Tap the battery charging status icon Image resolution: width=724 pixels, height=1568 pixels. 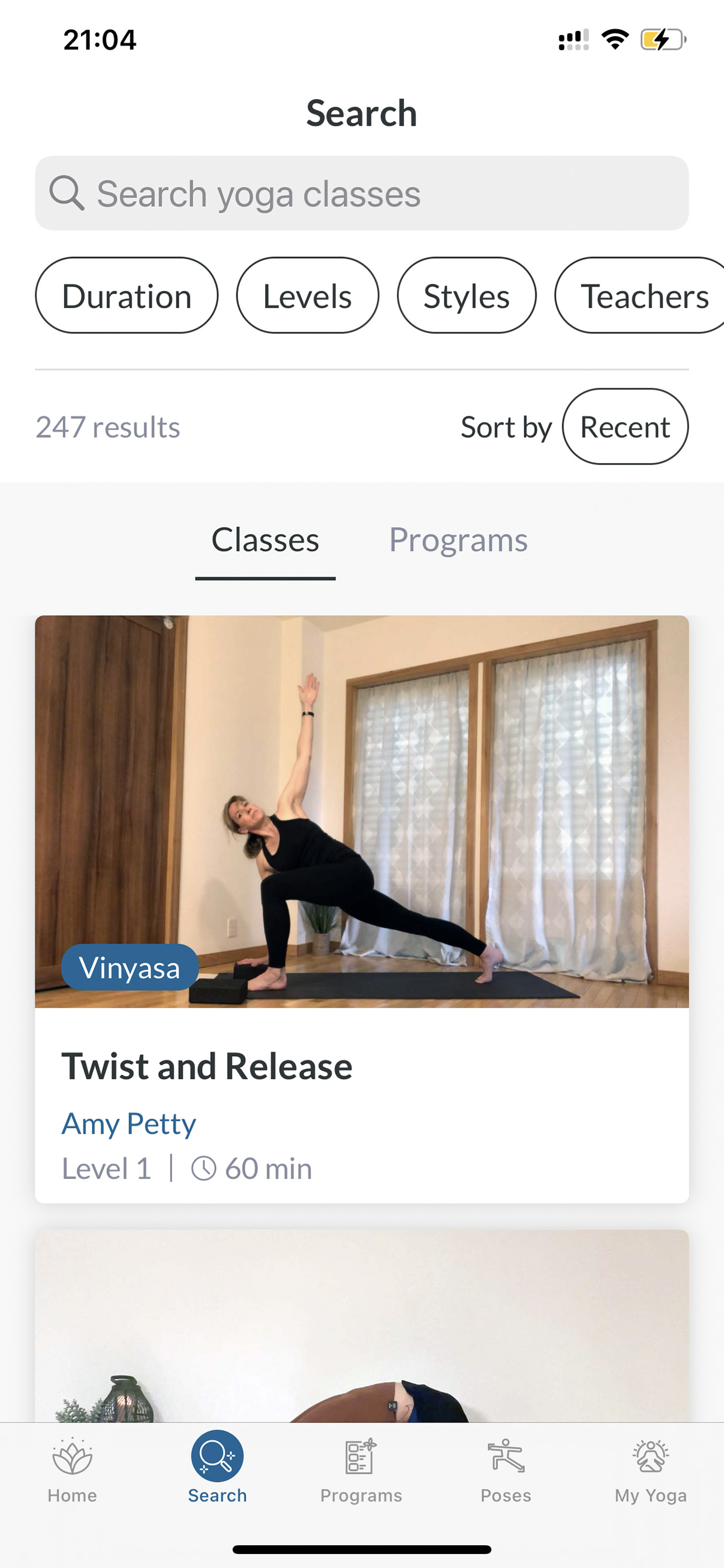(663, 40)
